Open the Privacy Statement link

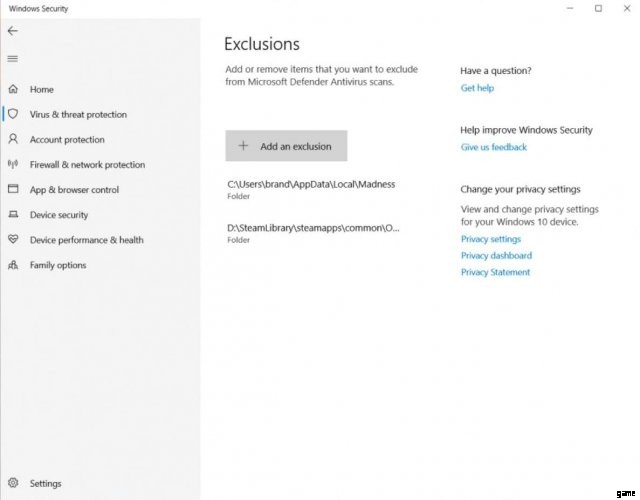[495, 272]
